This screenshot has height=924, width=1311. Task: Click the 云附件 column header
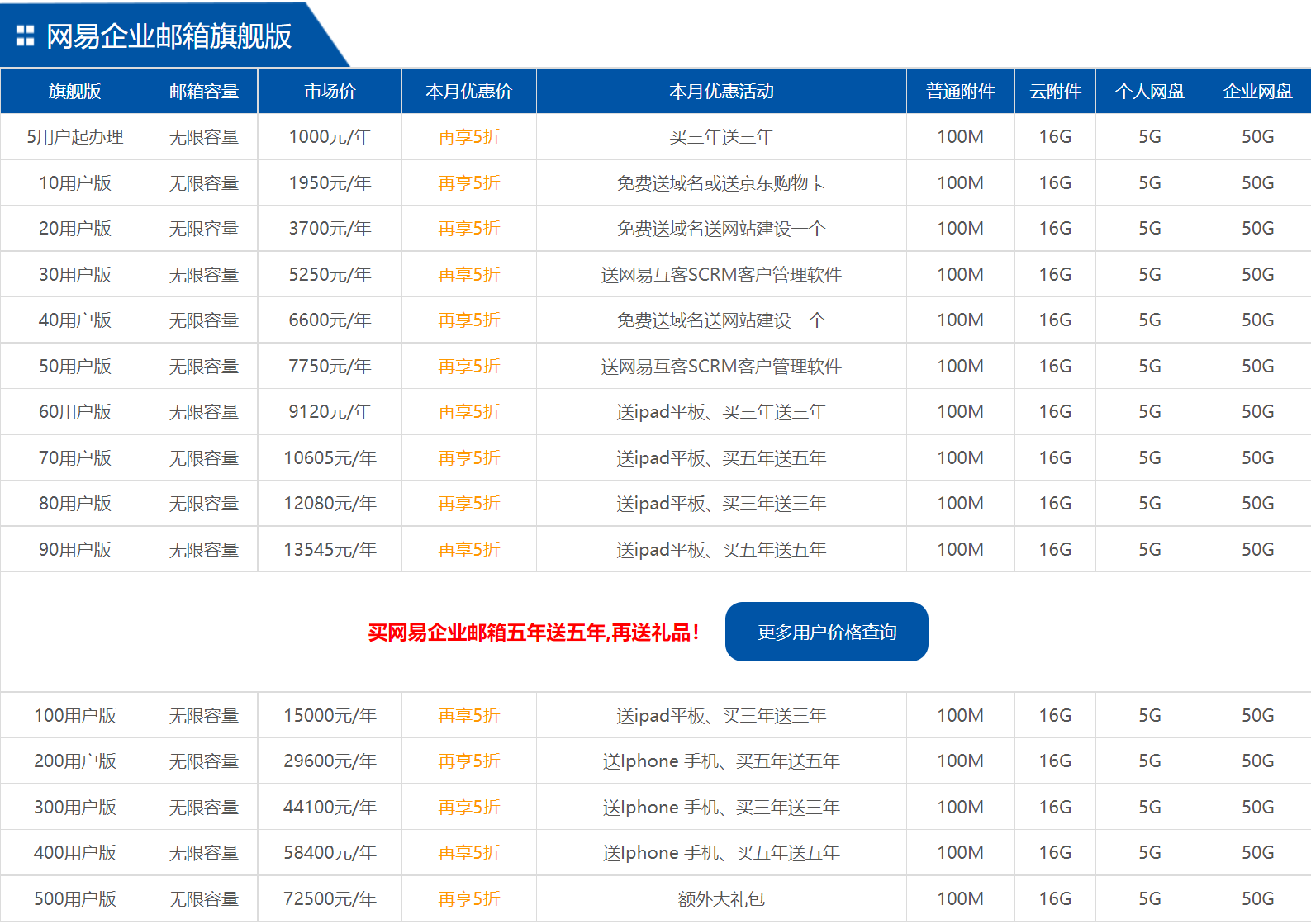1055,92
